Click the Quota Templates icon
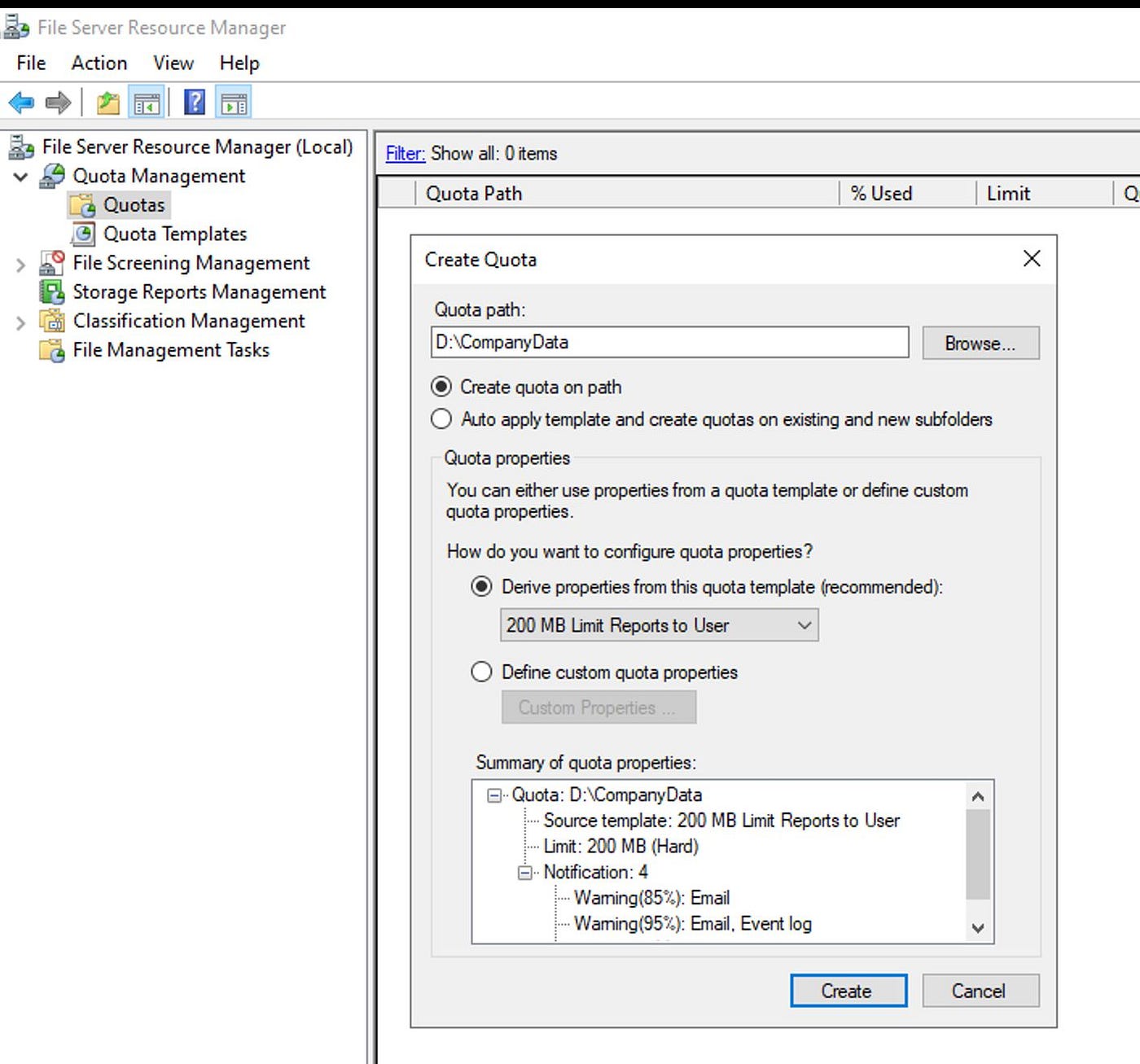 click(82, 234)
